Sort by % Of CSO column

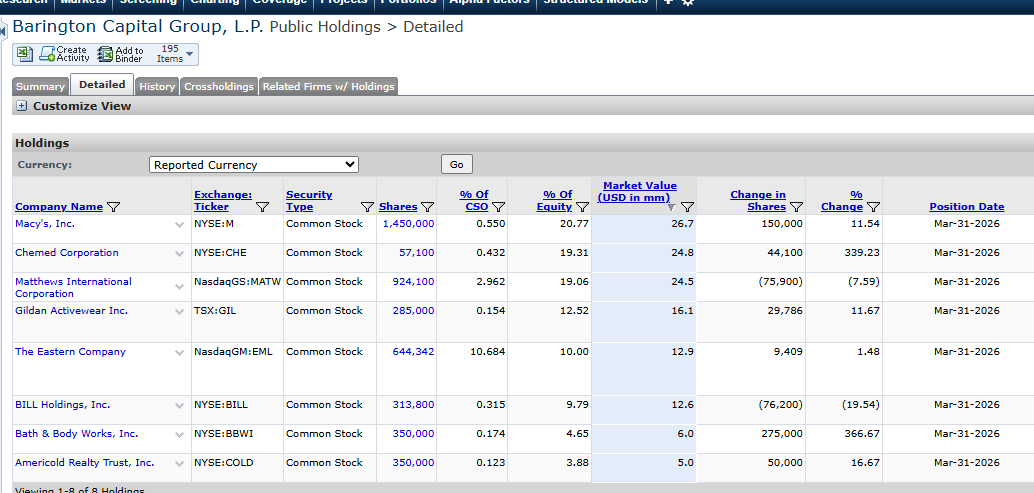coord(474,200)
